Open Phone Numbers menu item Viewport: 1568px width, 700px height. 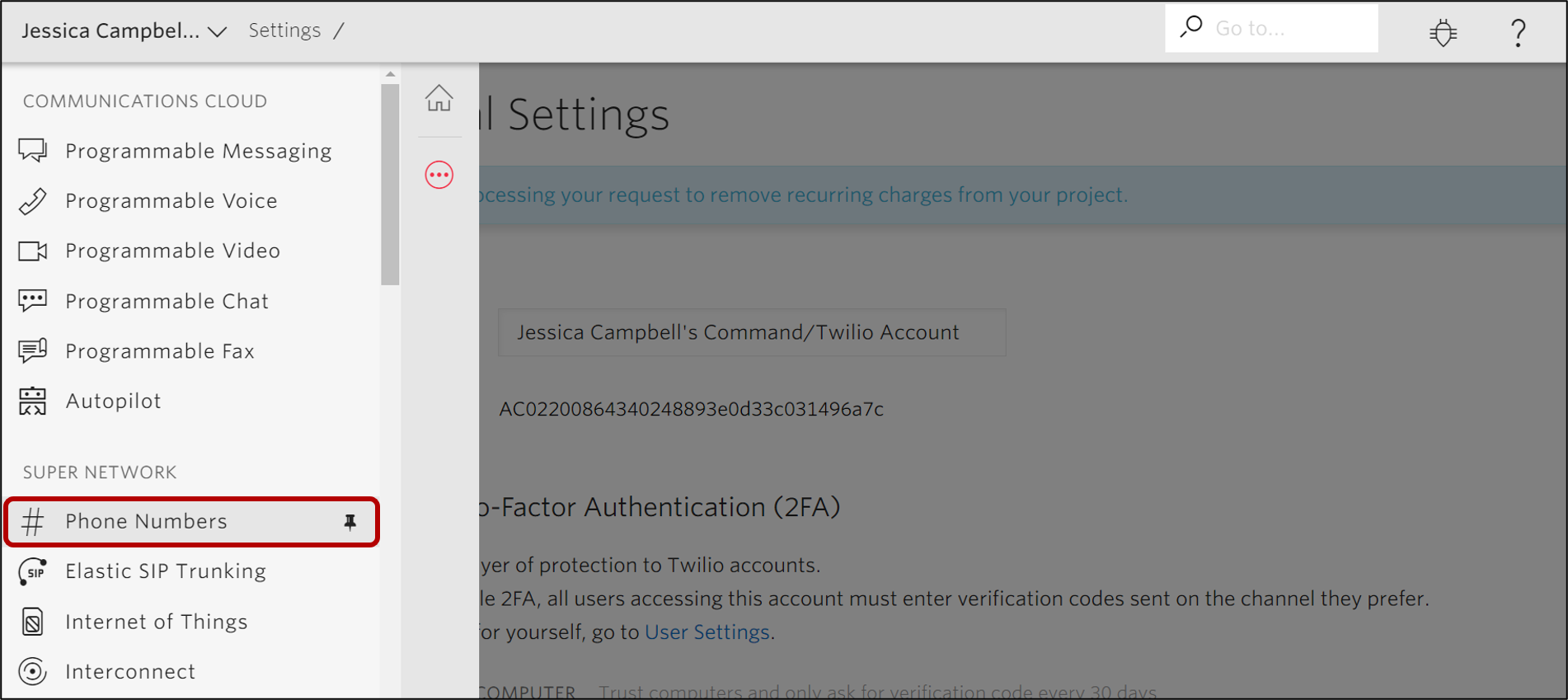click(x=146, y=522)
